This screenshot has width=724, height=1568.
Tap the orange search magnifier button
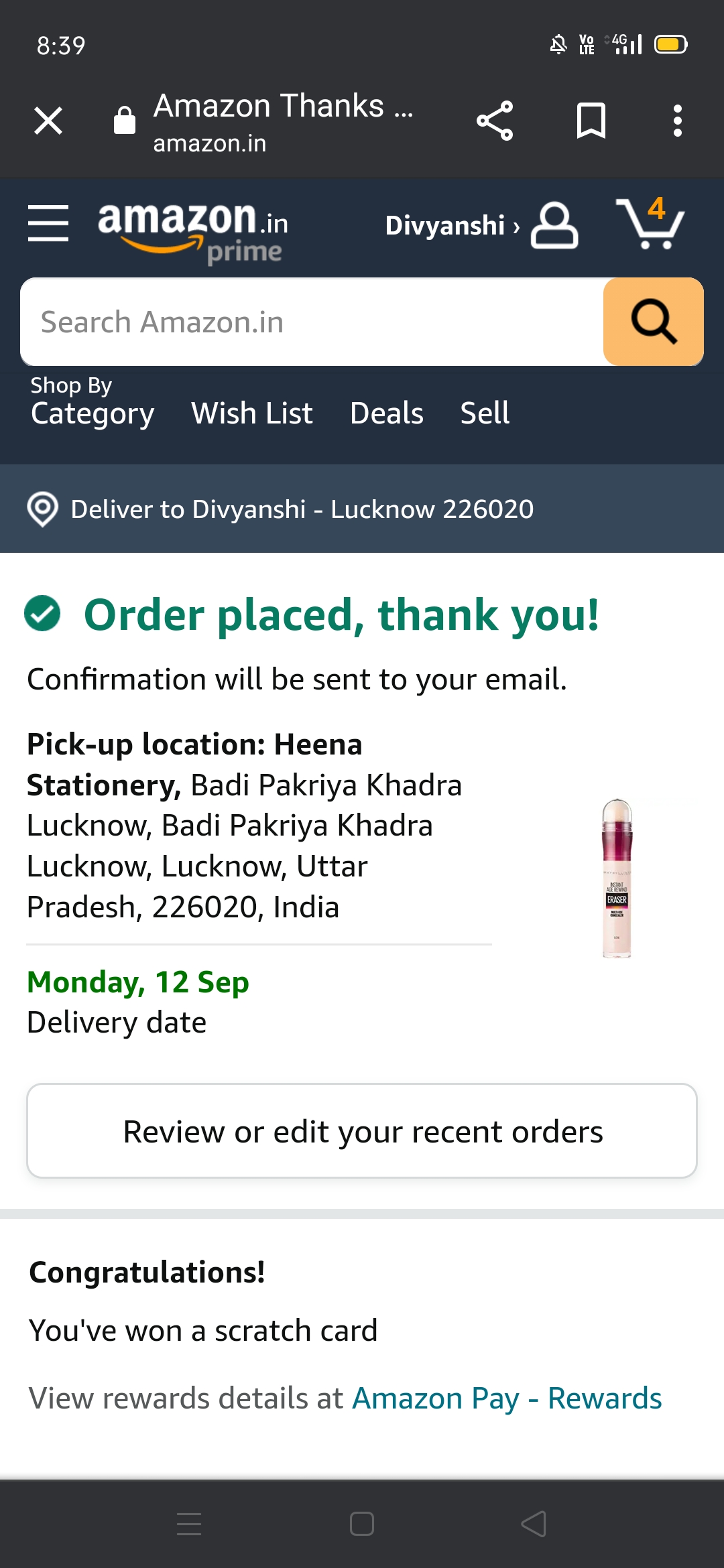tap(653, 322)
